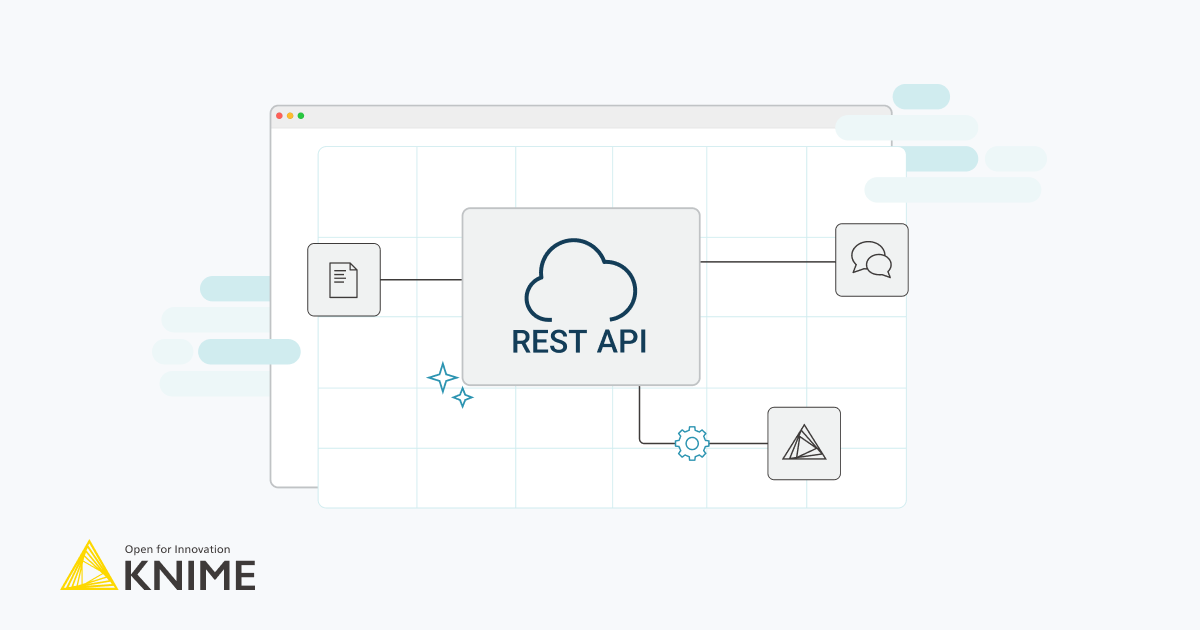Select the triangular prism node icon

point(804,443)
